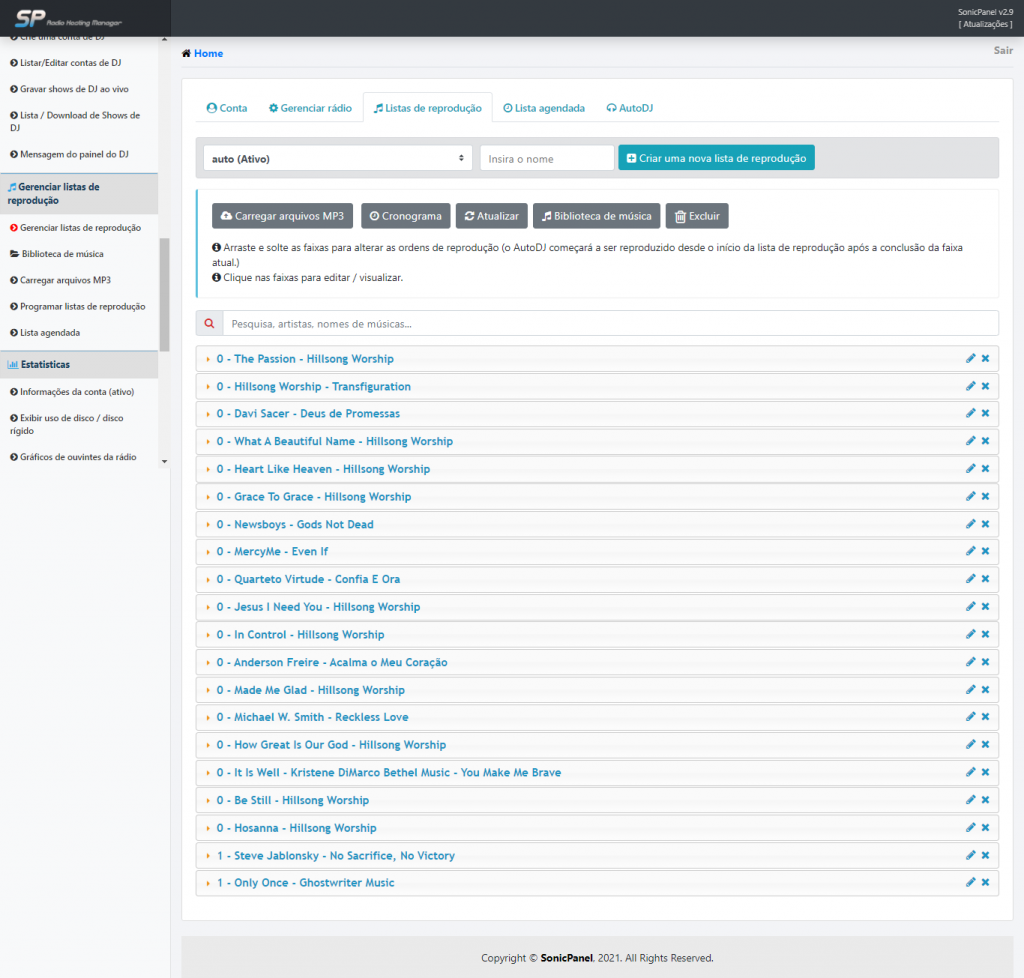This screenshot has width=1024, height=978.
Task: Edit Heart Like Heaven track
Action: (970, 469)
